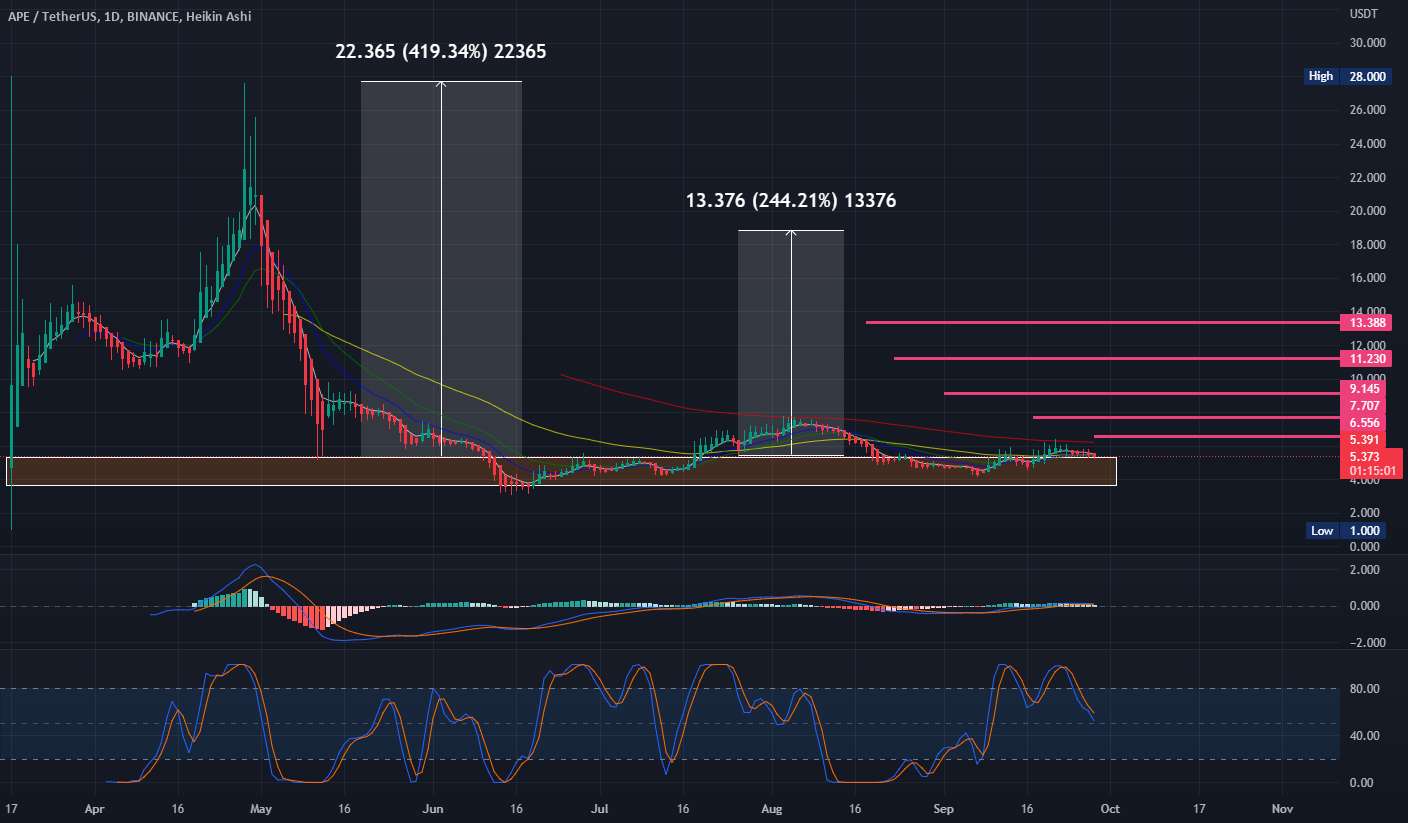This screenshot has height=823, width=1408.
Task: Click Apr on the time axis
Action: coord(95,807)
